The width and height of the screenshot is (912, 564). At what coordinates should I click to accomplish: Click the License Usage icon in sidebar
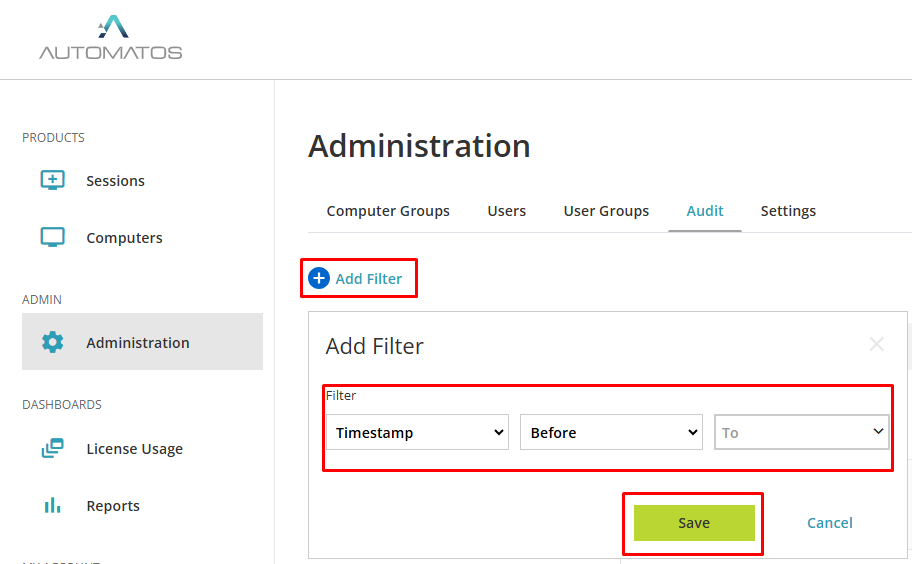52,449
